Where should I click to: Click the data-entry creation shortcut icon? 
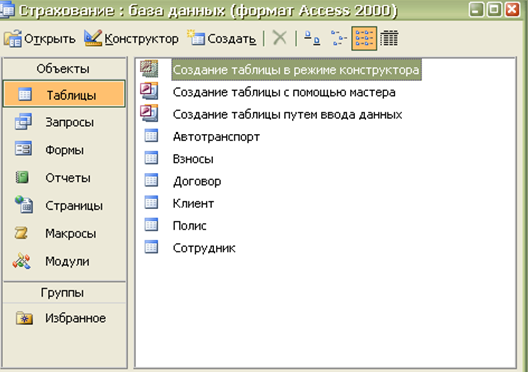pyautogui.click(x=149, y=113)
